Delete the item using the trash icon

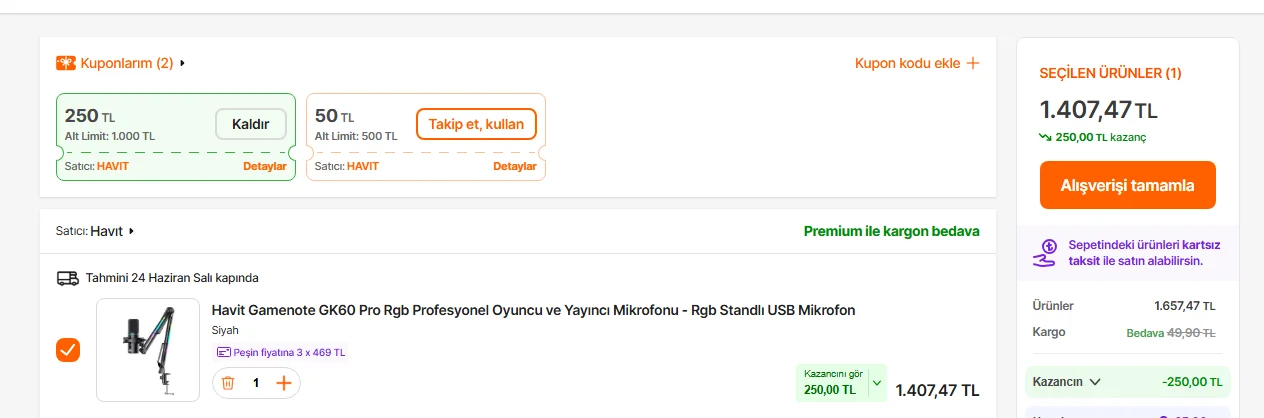tap(228, 383)
